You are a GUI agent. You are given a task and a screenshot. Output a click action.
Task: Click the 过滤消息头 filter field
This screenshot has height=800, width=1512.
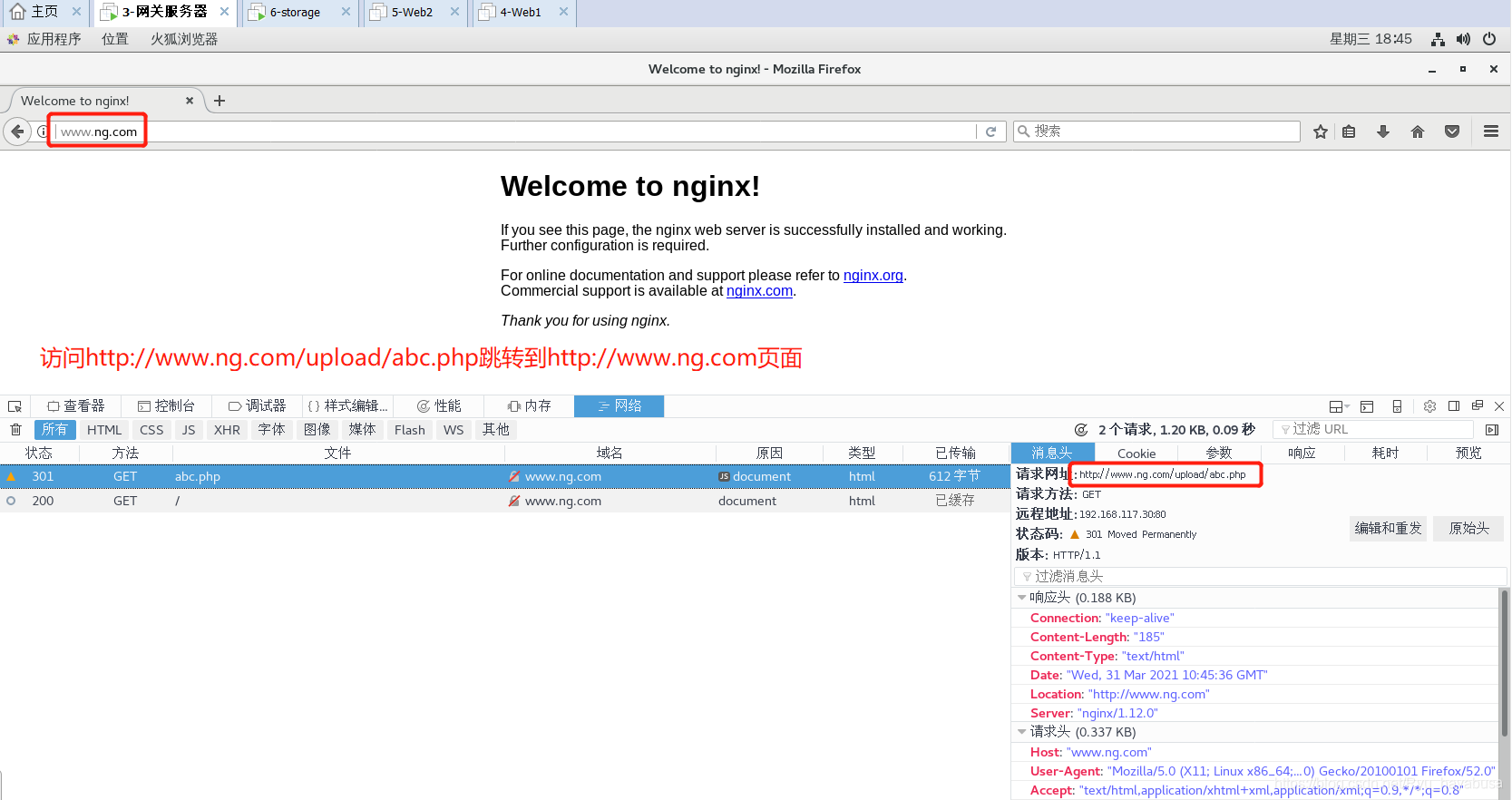1260,577
